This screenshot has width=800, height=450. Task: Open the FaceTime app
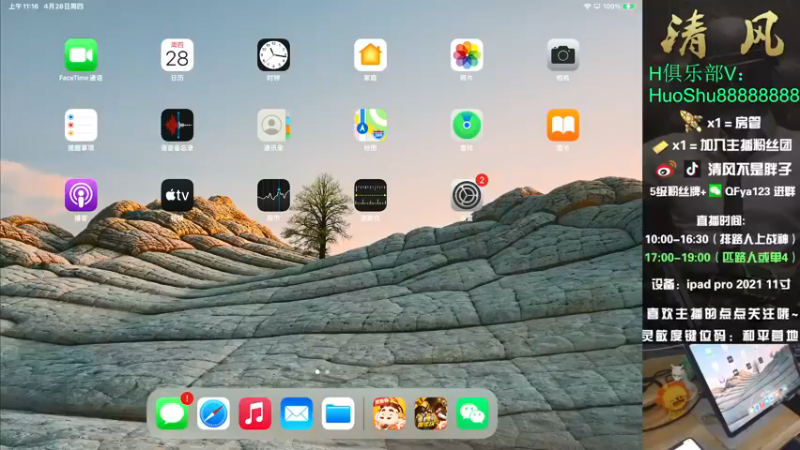pyautogui.click(x=81, y=55)
